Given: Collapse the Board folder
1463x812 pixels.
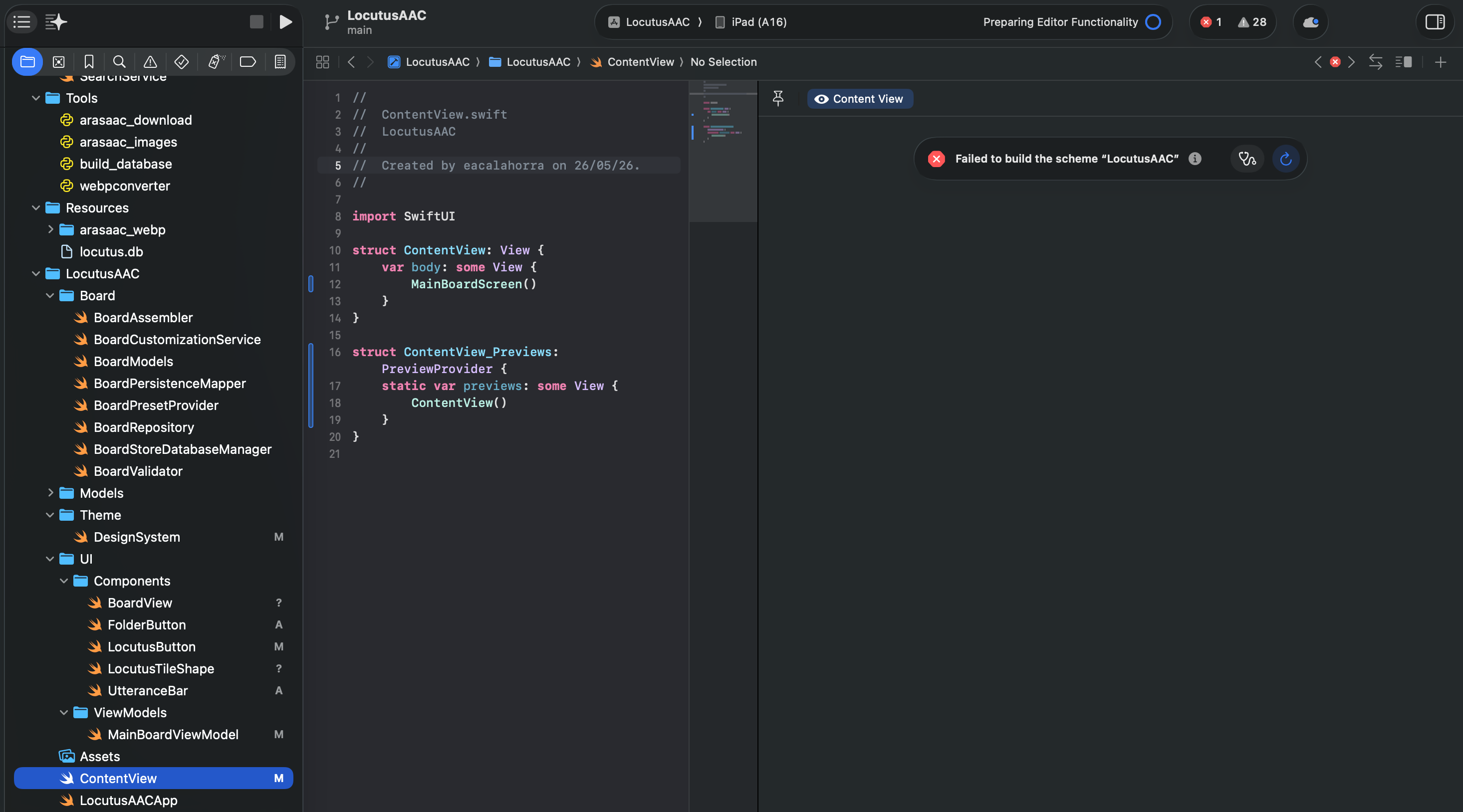Looking at the screenshot, I should click(x=50, y=295).
